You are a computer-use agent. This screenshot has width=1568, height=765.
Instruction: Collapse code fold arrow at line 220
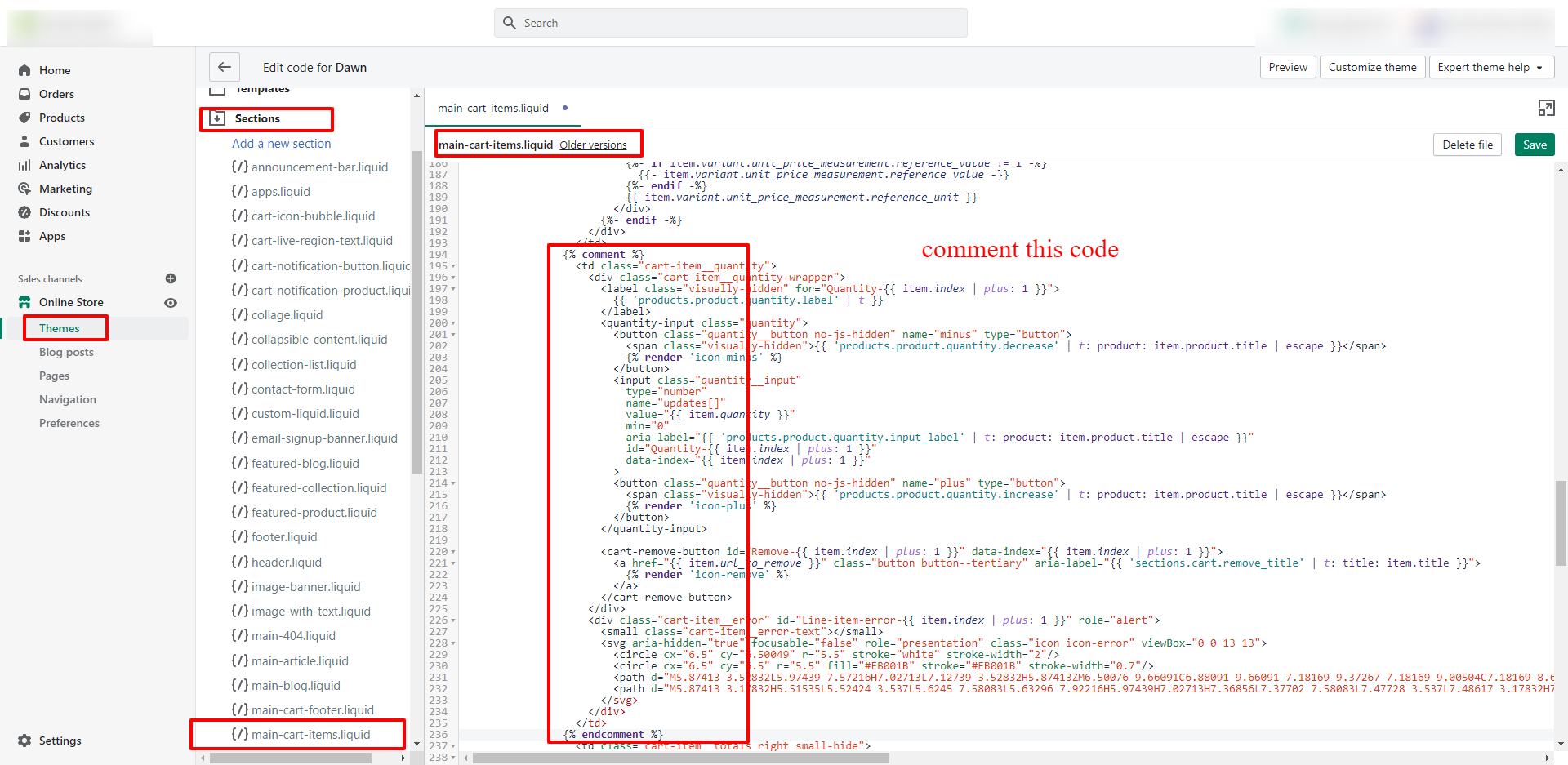tap(453, 552)
